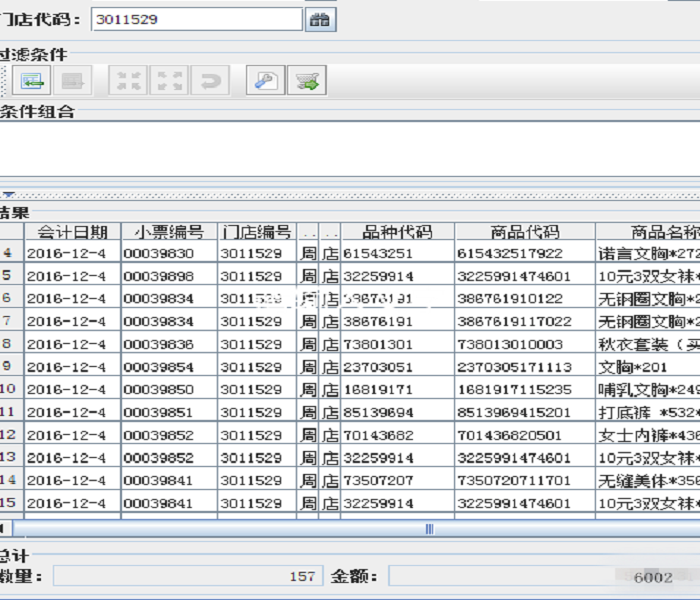Select product code cell 2370305171113
This screenshot has height=600, width=700.
[525, 367]
